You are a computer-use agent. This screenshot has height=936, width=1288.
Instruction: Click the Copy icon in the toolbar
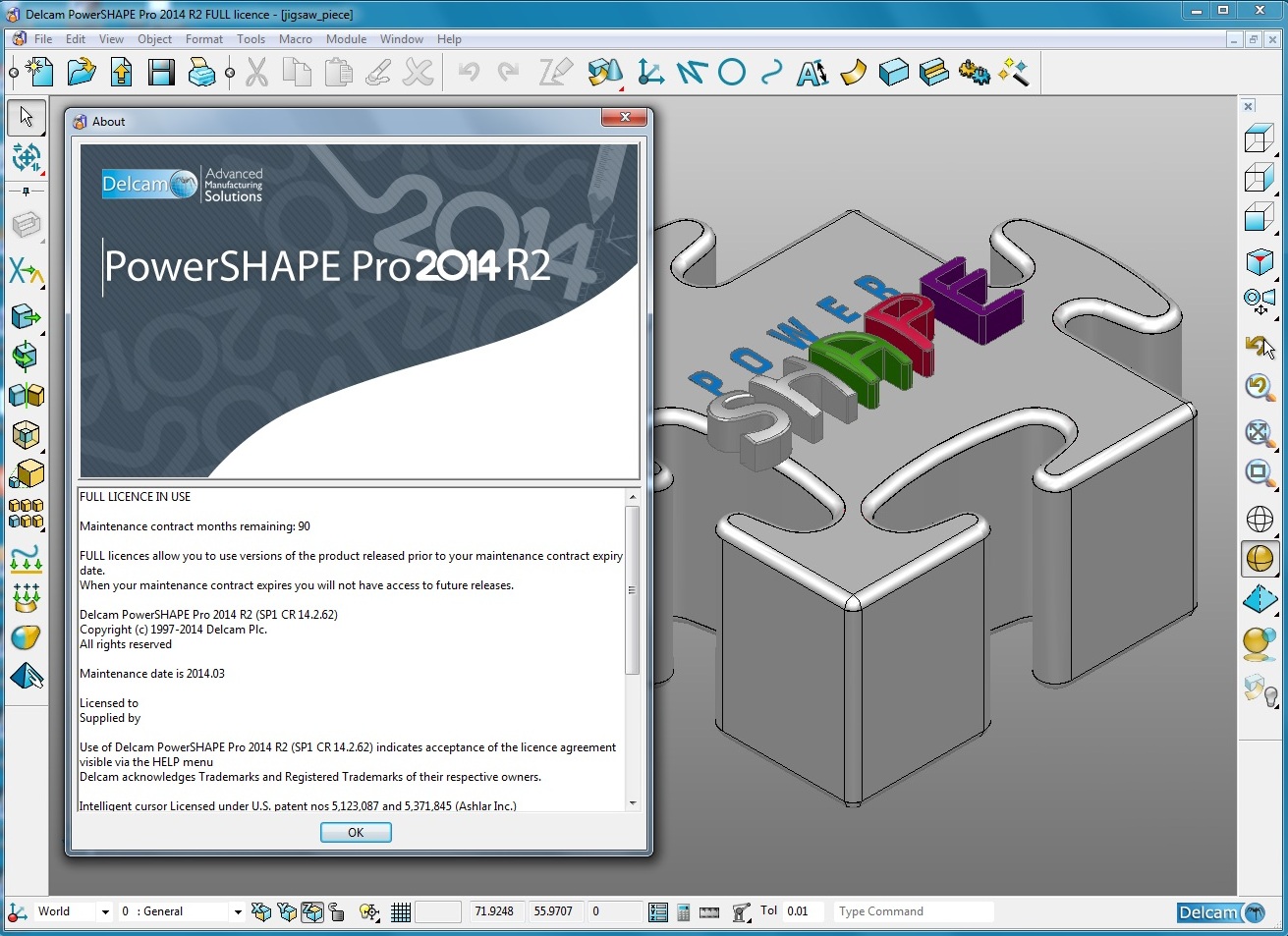[x=297, y=73]
